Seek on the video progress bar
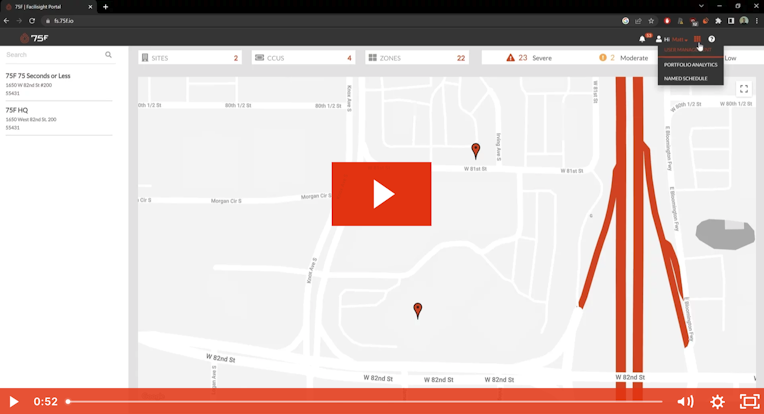The width and height of the screenshot is (764, 414). 364,401
